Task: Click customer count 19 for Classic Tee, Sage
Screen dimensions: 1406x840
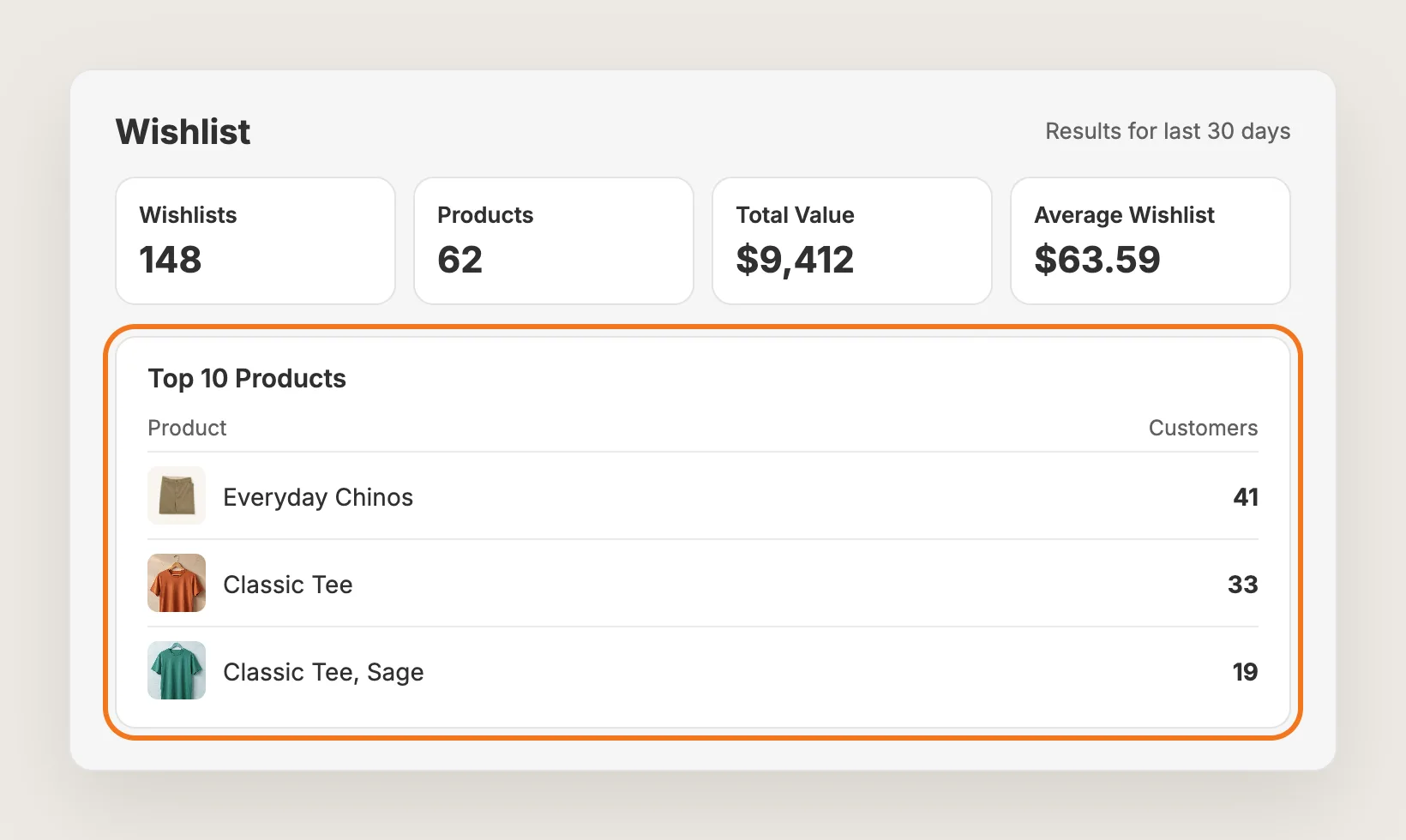Action: tap(1245, 672)
